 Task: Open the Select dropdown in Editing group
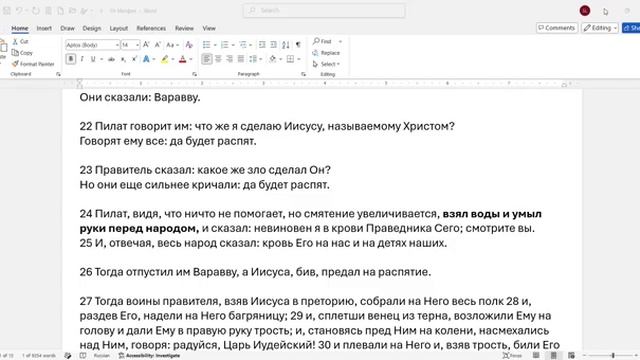(326, 64)
